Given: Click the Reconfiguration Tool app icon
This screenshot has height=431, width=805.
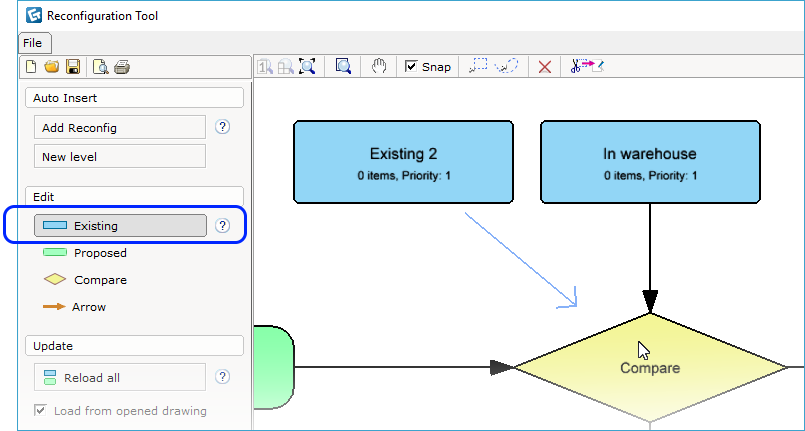Looking at the screenshot, I should [x=34, y=15].
